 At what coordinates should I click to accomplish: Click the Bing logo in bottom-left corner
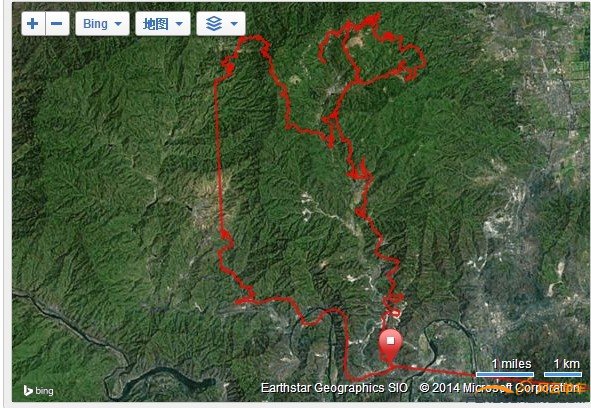(38, 391)
